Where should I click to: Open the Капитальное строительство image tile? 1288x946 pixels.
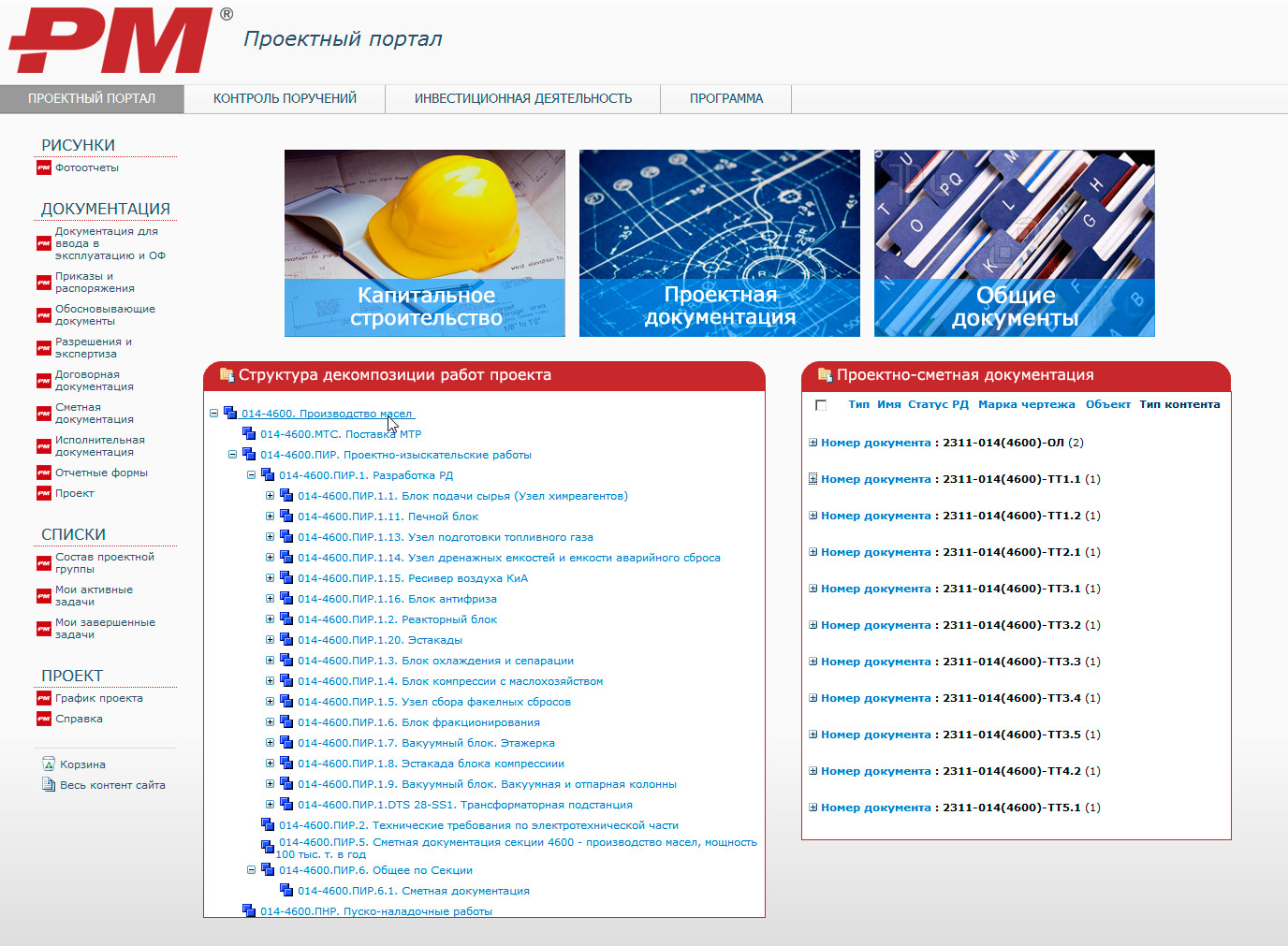[x=425, y=243]
